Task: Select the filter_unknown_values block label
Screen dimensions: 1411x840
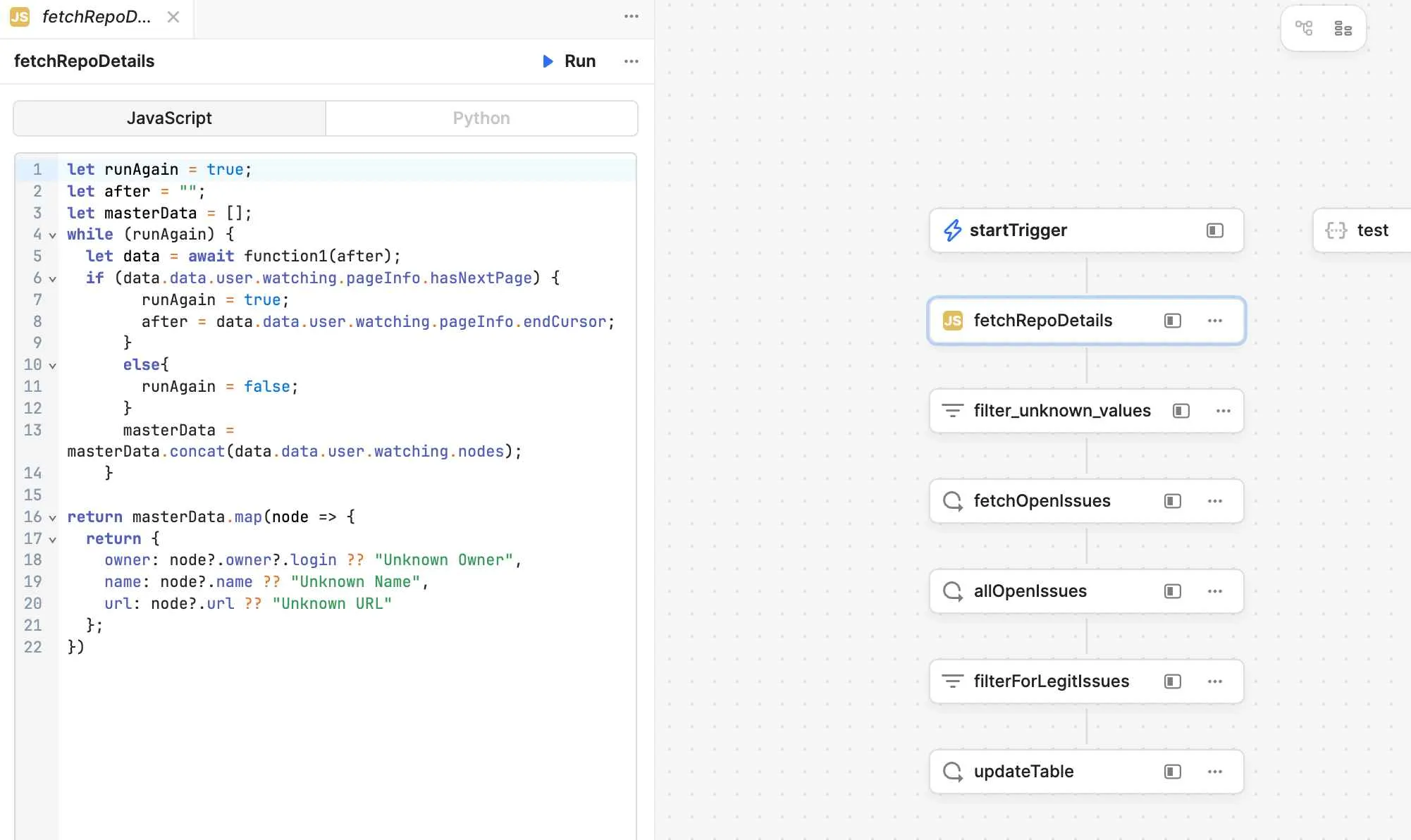Action: click(x=1062, y=411)
